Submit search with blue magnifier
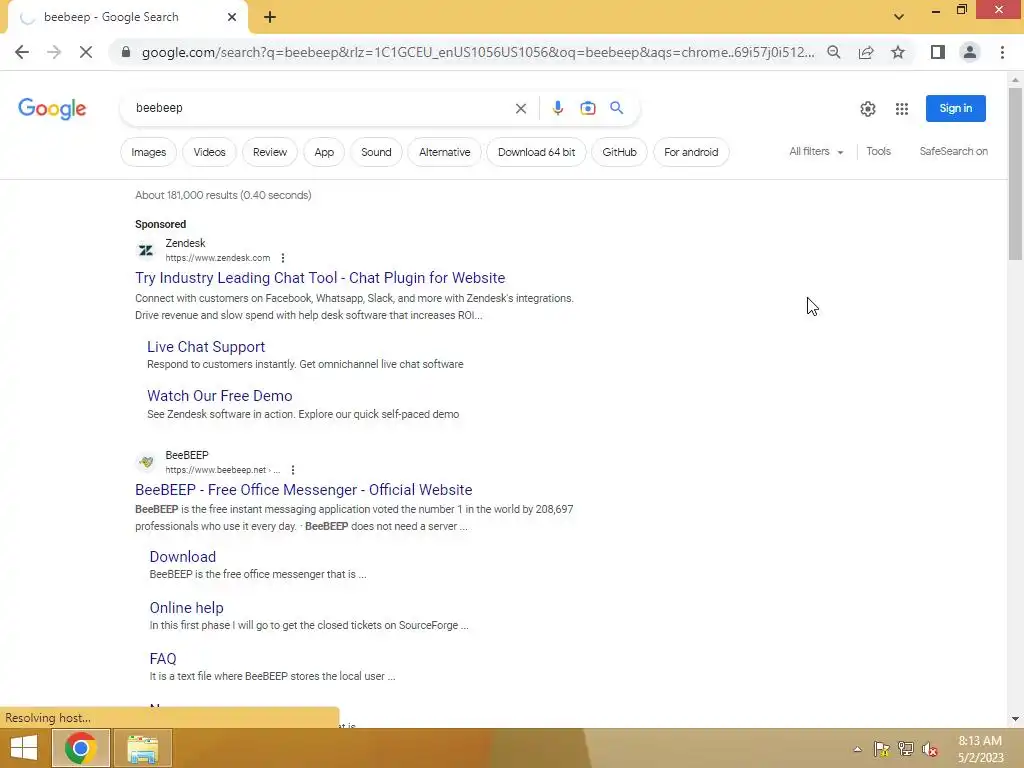 coord(616,108)
